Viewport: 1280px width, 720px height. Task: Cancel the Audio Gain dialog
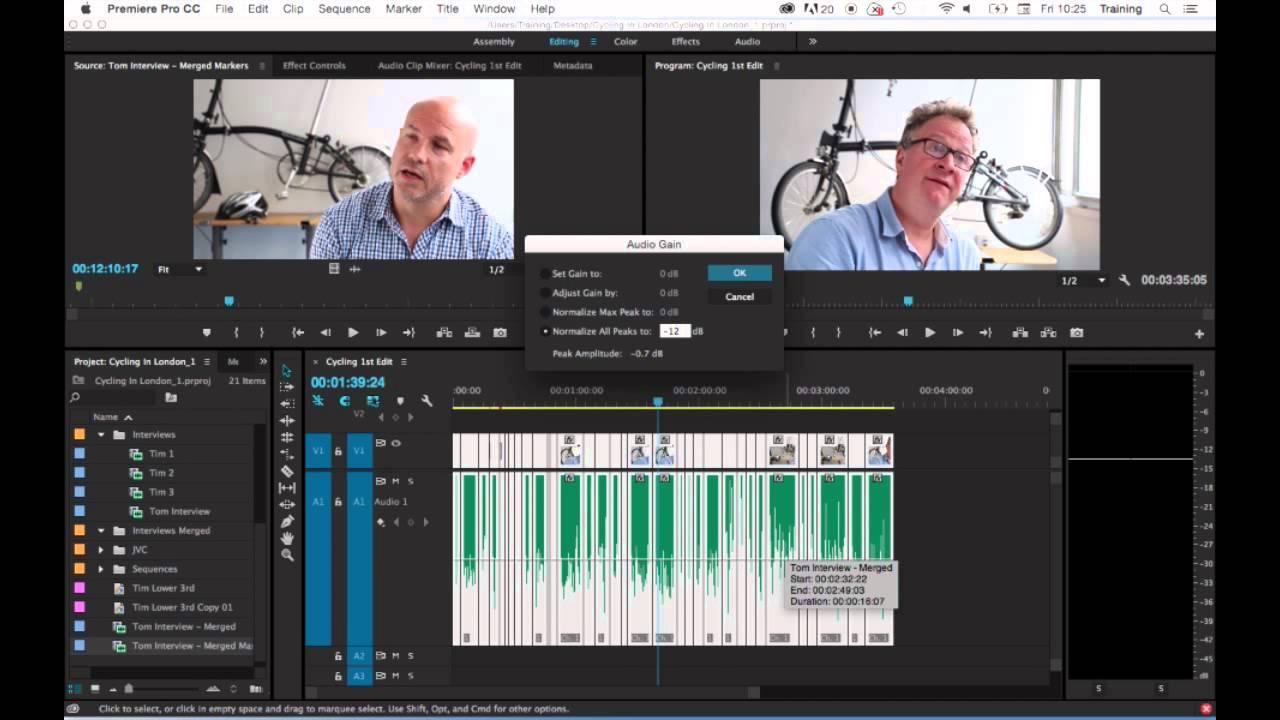tap(739, 297)
